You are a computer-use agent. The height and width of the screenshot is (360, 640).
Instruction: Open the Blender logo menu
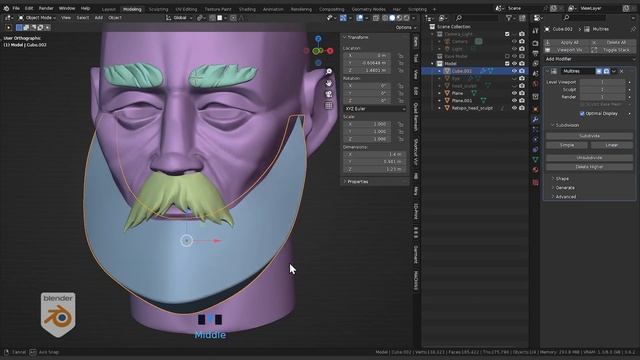tap(6, 8)
